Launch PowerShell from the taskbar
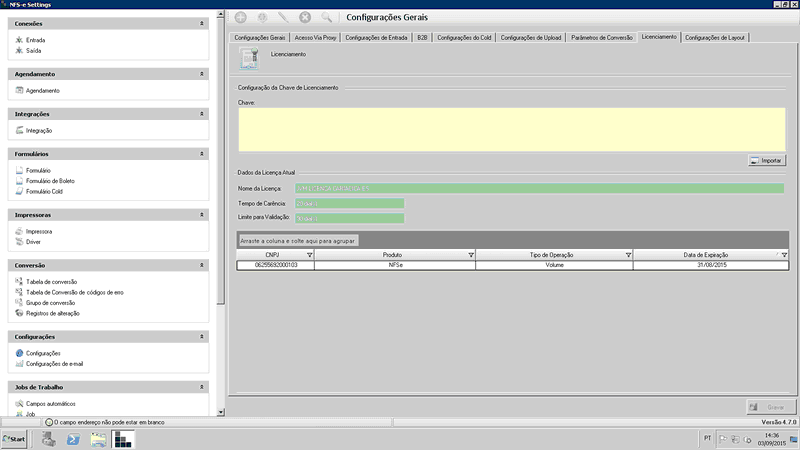Viewport: 800px width, 450px height. (x=73, y=439)
